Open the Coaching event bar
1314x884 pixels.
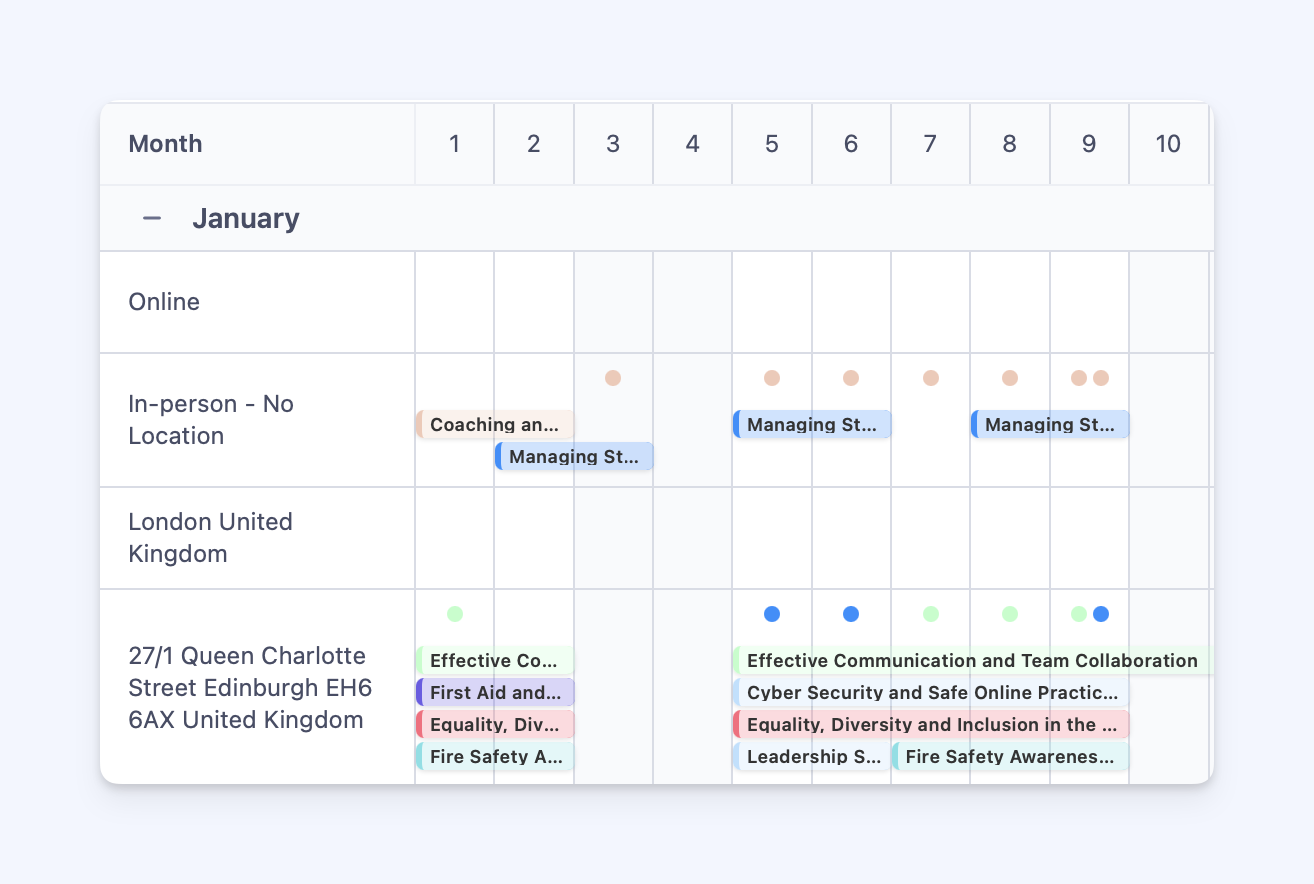495,424
